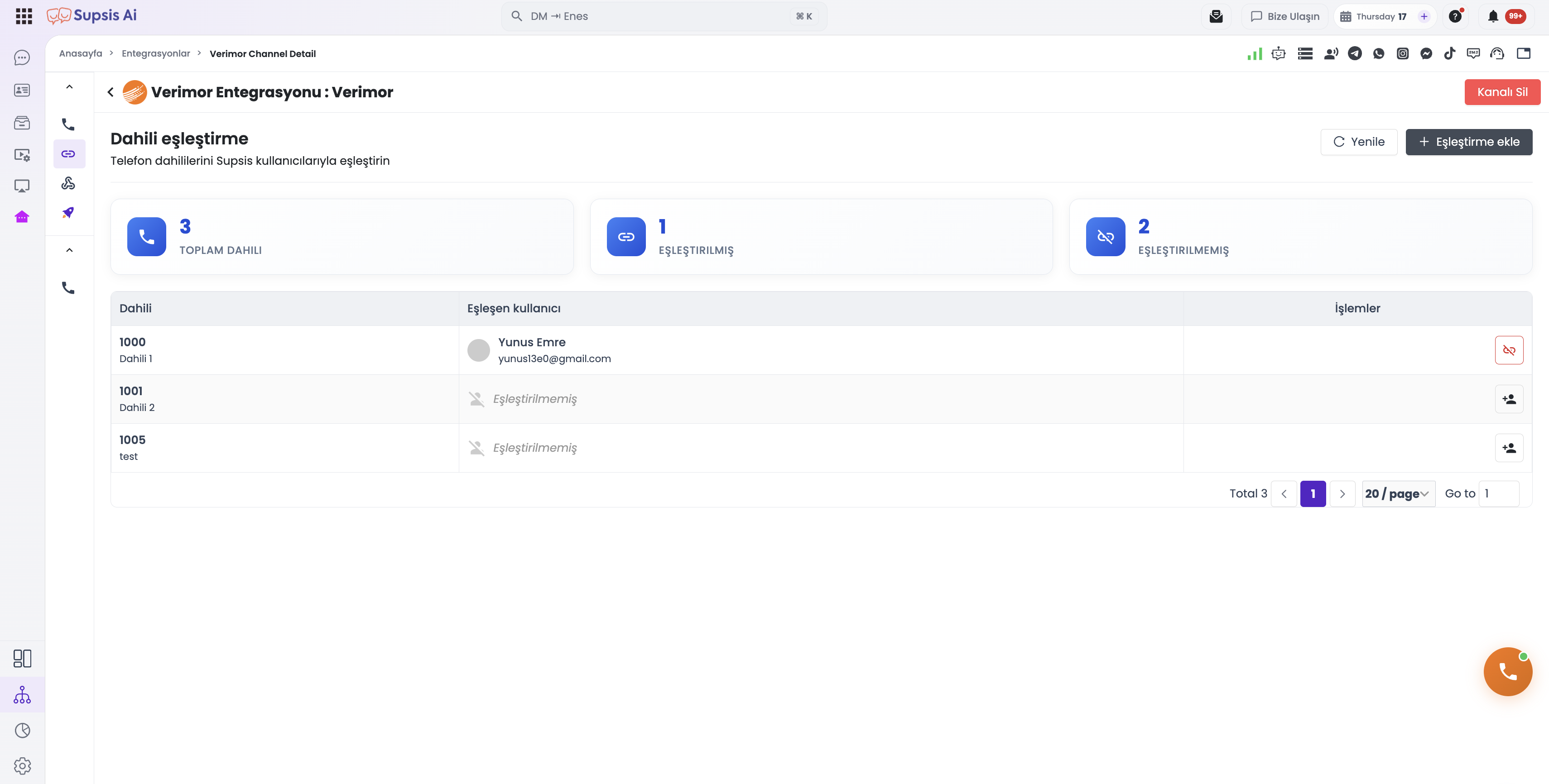This screenshot has height=784, width=1549.
Task: Open the Messenger channel icon
Action: pyautogui.click(x=1426, y=53)
